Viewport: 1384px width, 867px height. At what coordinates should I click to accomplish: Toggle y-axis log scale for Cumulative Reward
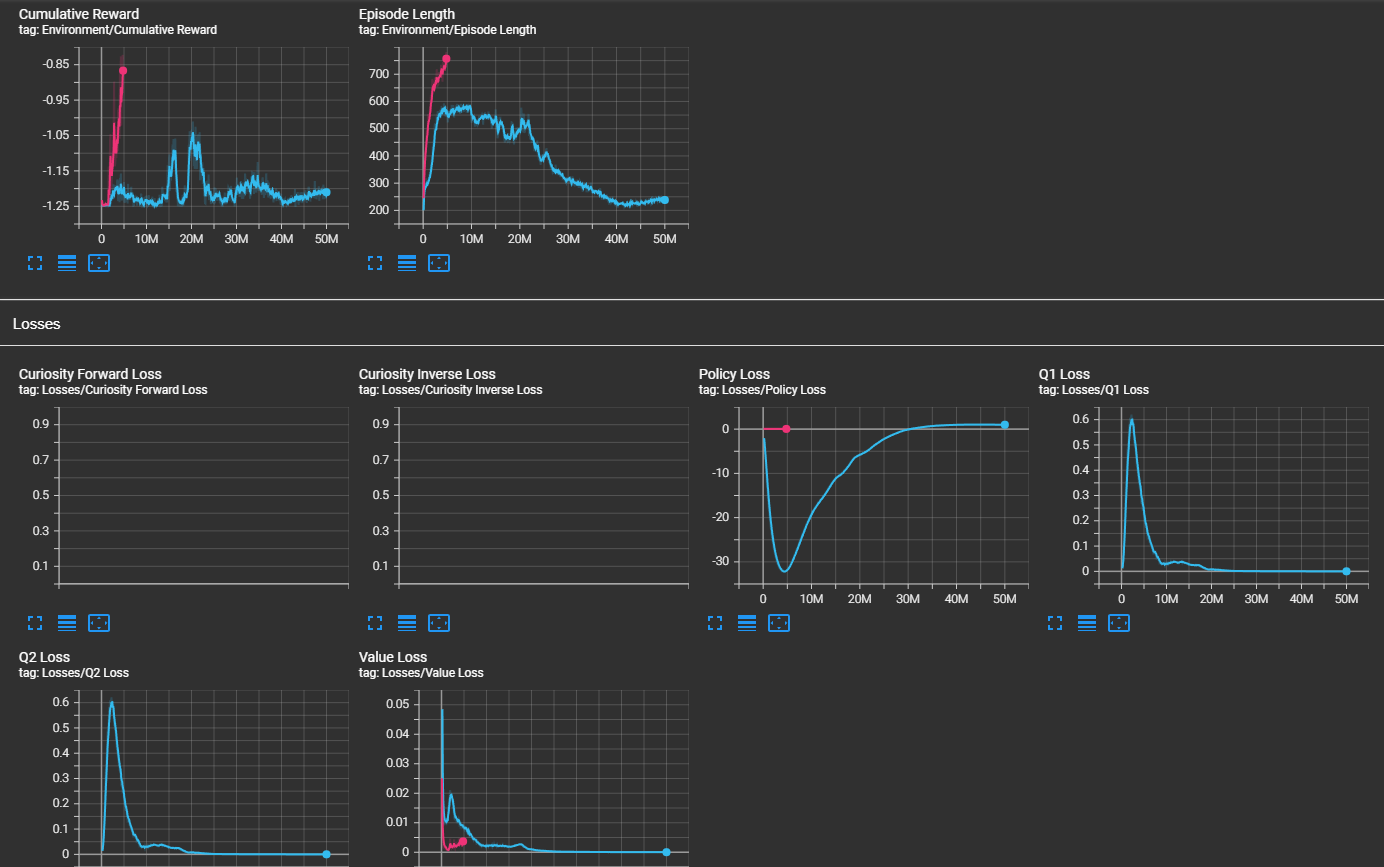pos(67,263)
